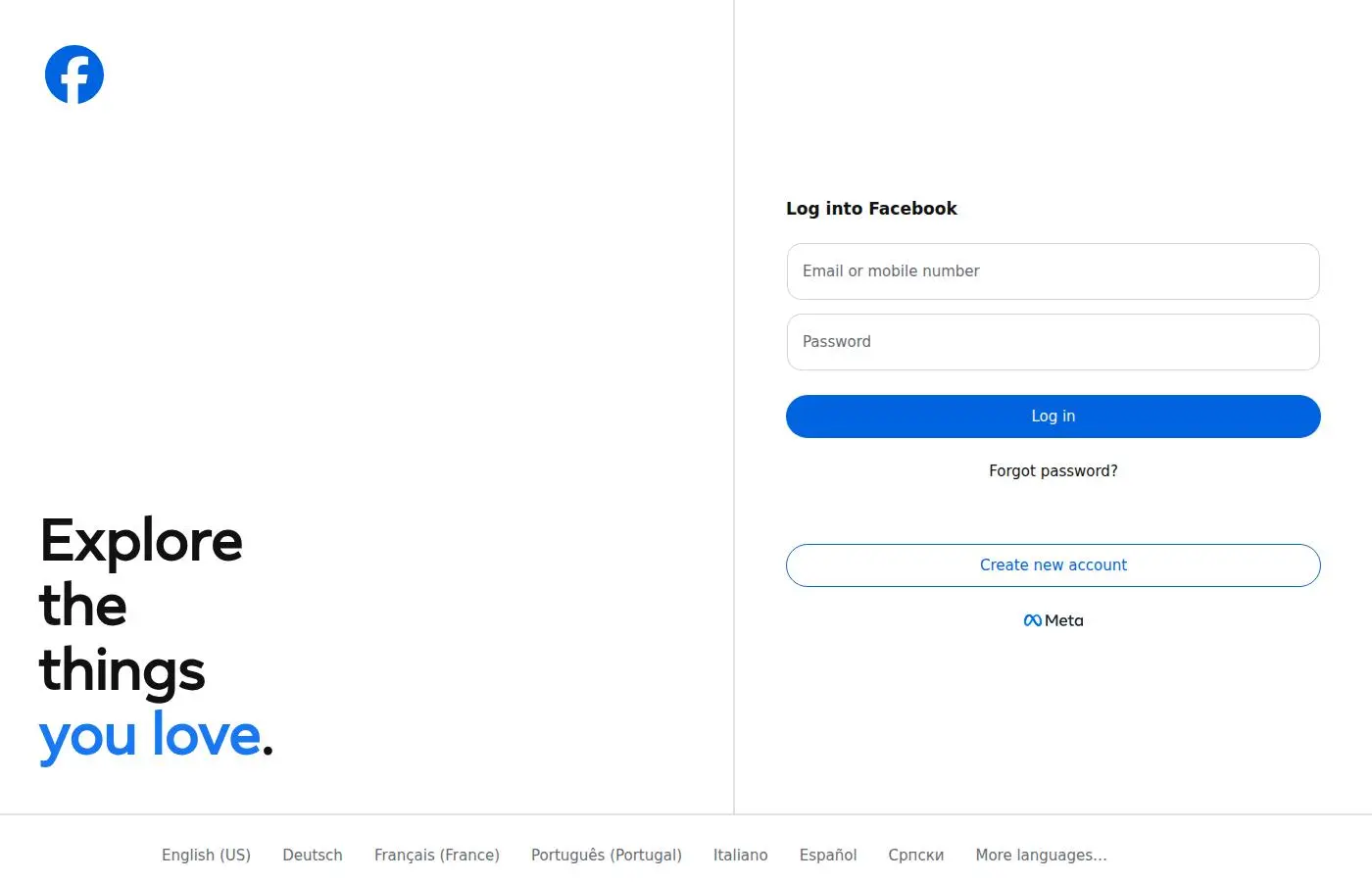
Task: Switch language to Српски
Action: [x=916, y=855]
